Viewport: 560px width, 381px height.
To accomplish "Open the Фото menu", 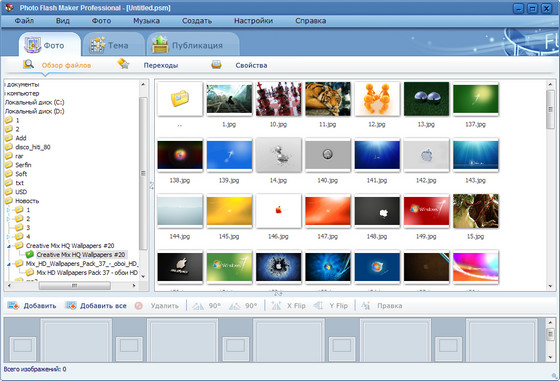I will coord(101,21).
